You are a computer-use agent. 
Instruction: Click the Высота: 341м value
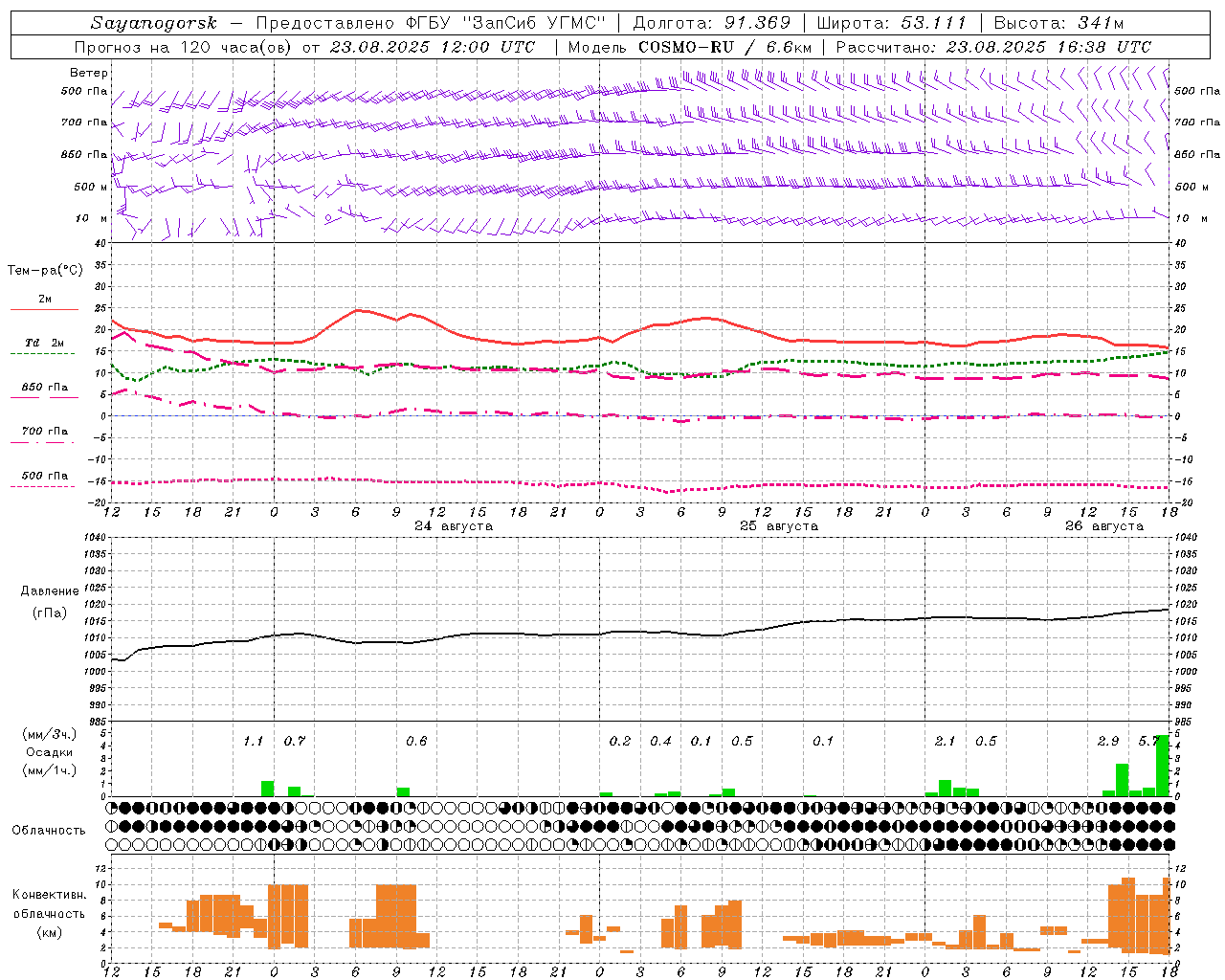click(x=1058, y=23)
